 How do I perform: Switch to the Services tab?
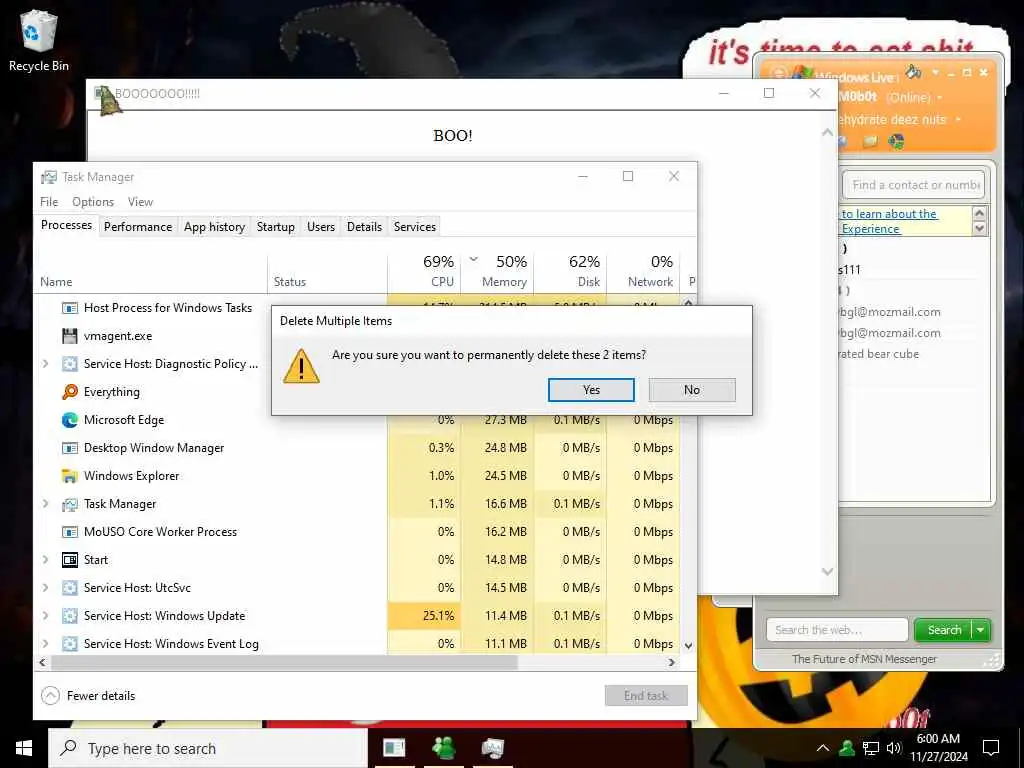[415, 227]
